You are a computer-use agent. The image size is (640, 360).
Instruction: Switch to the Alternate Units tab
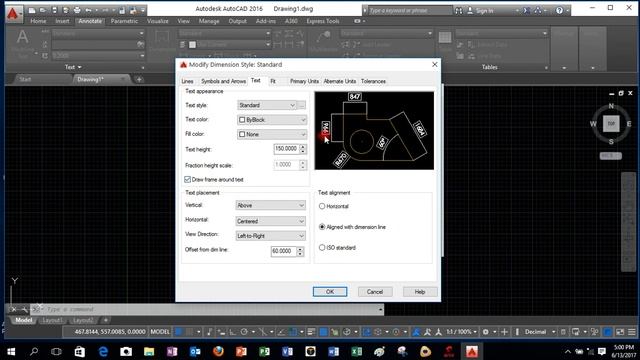(x=340, y=81)
